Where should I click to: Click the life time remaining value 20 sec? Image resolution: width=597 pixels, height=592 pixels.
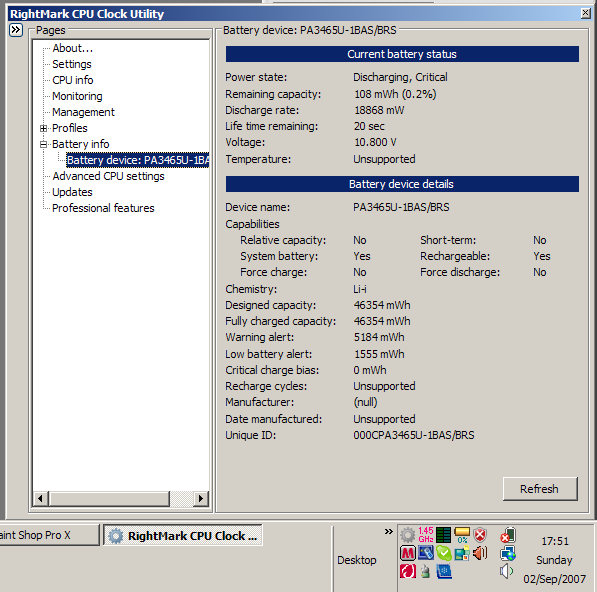point(369,126)
